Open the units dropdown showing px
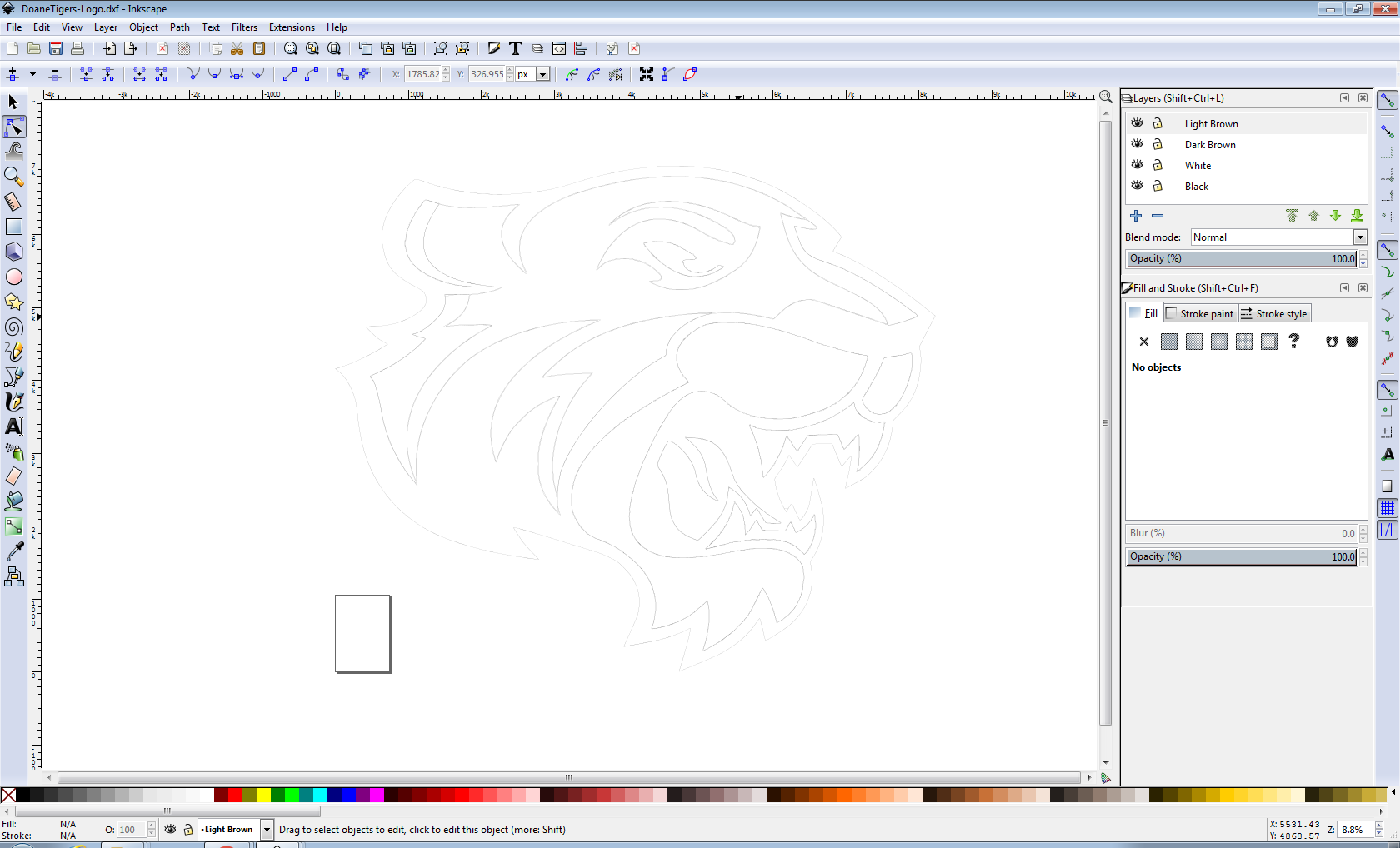1400x848 pixels. pyautogui.click(x=543, y=74)
